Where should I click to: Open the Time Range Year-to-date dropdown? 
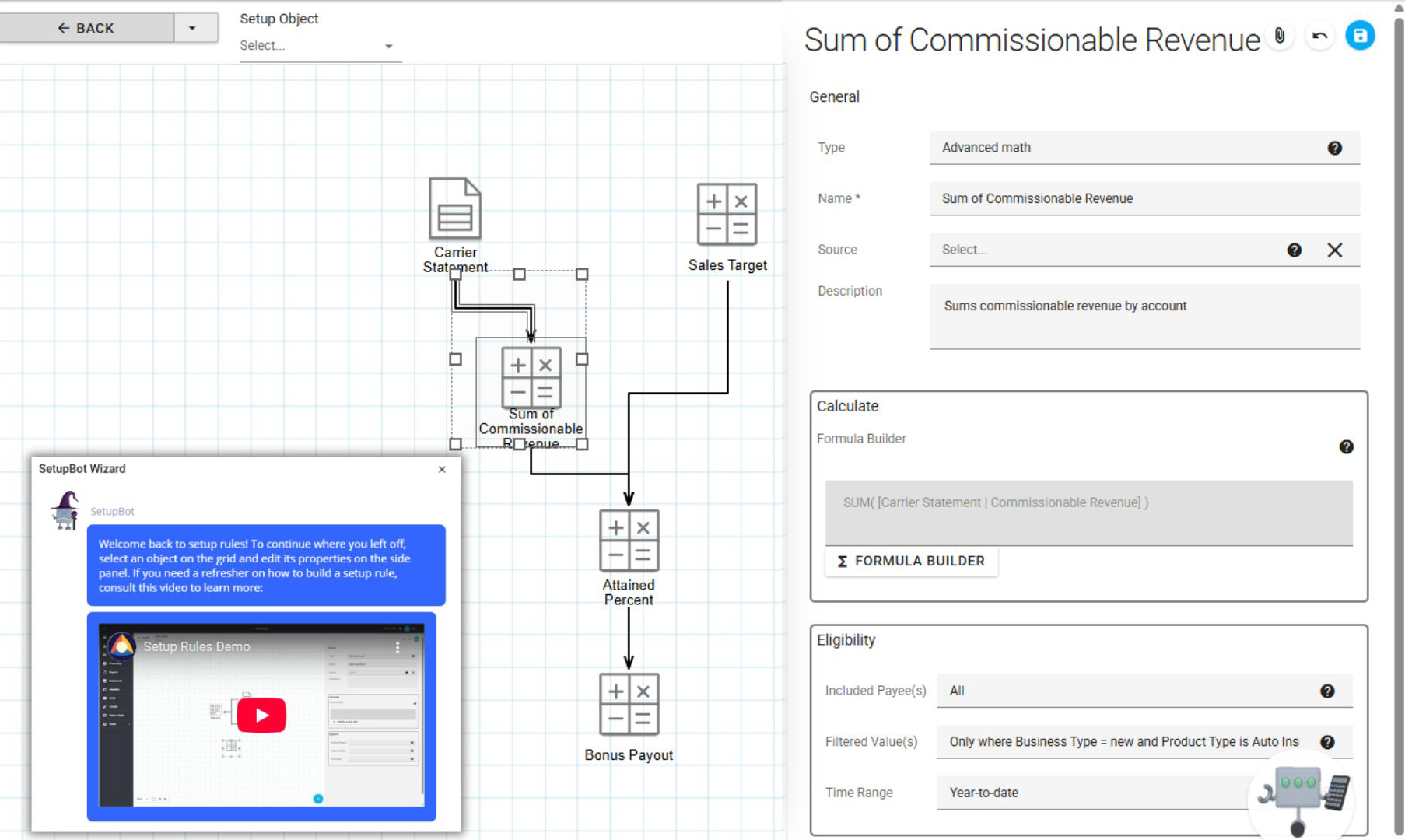coord(1089,793)
